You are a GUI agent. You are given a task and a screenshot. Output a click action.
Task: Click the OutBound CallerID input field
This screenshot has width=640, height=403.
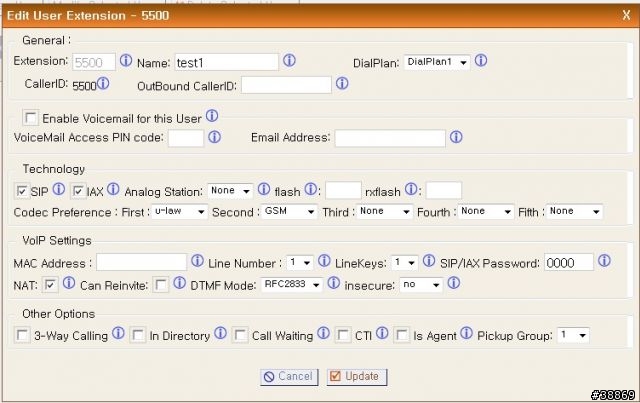pos(286,85)
